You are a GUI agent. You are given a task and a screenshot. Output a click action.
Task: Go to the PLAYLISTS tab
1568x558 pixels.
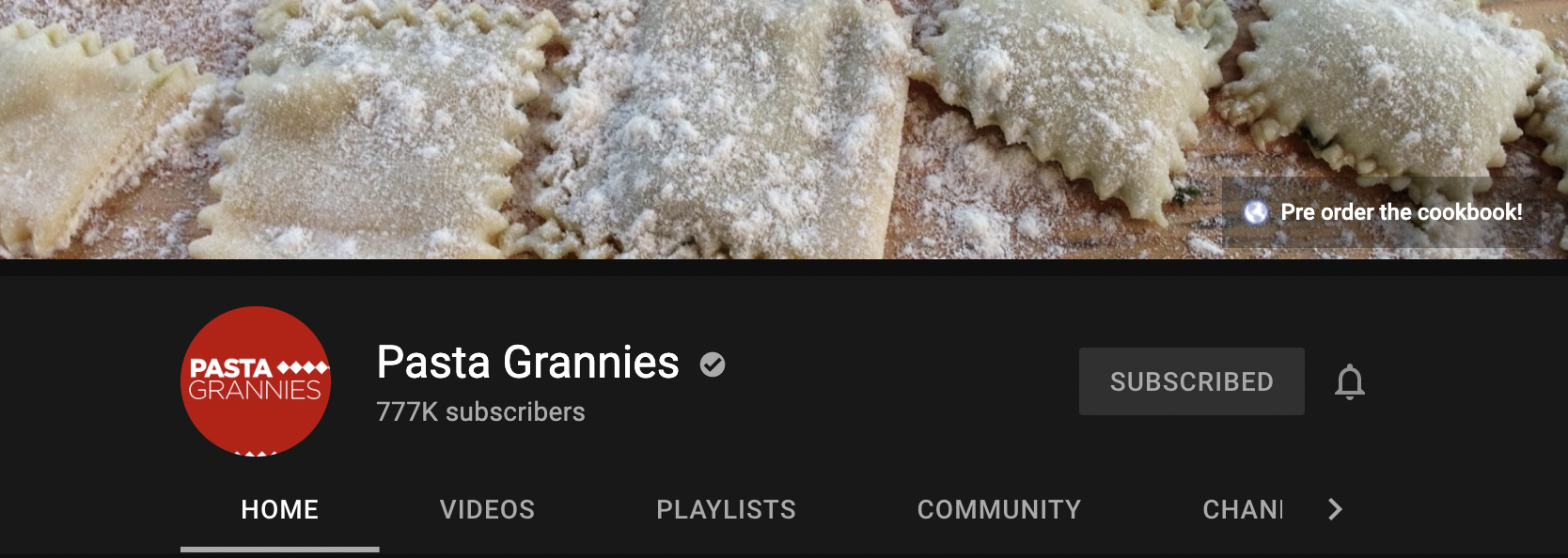(x=726, y=509)
